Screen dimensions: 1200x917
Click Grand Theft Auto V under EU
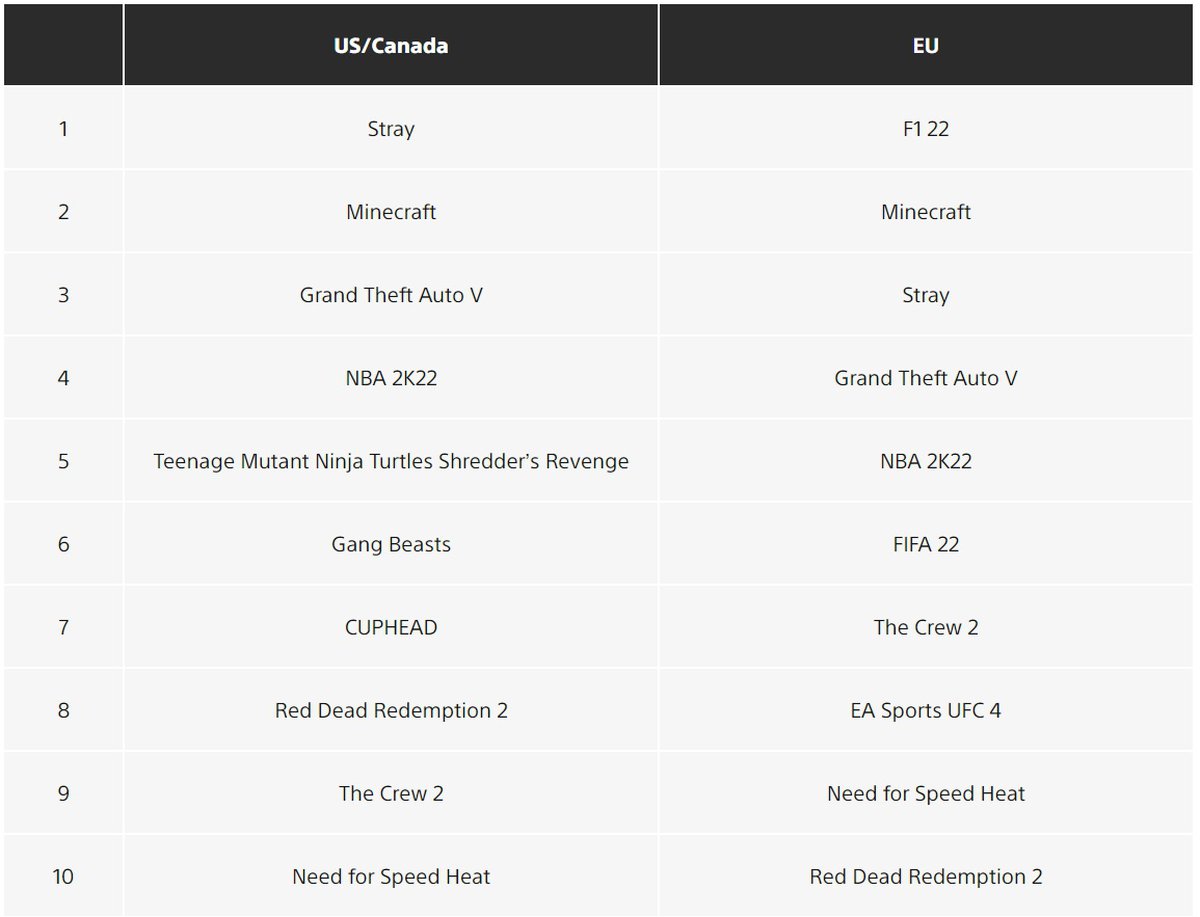tap(926, 378)
